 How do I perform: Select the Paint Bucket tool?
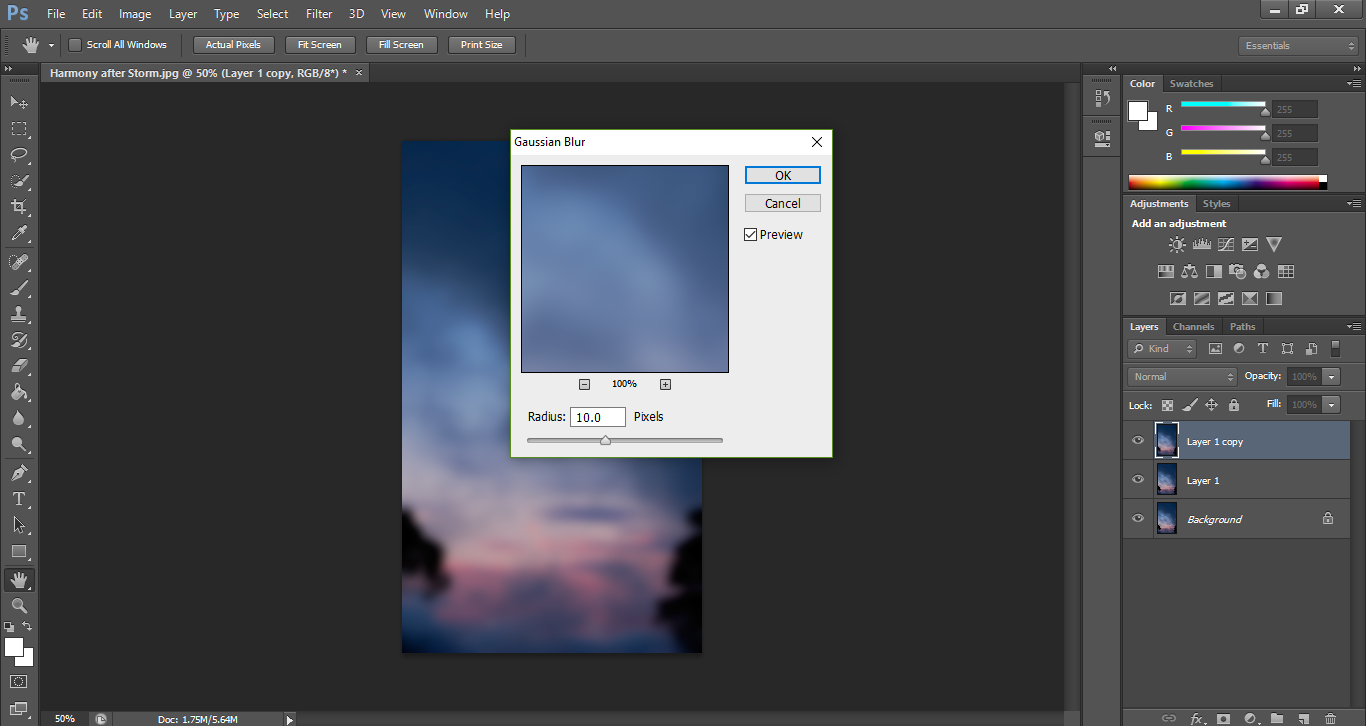pos(19,393)
